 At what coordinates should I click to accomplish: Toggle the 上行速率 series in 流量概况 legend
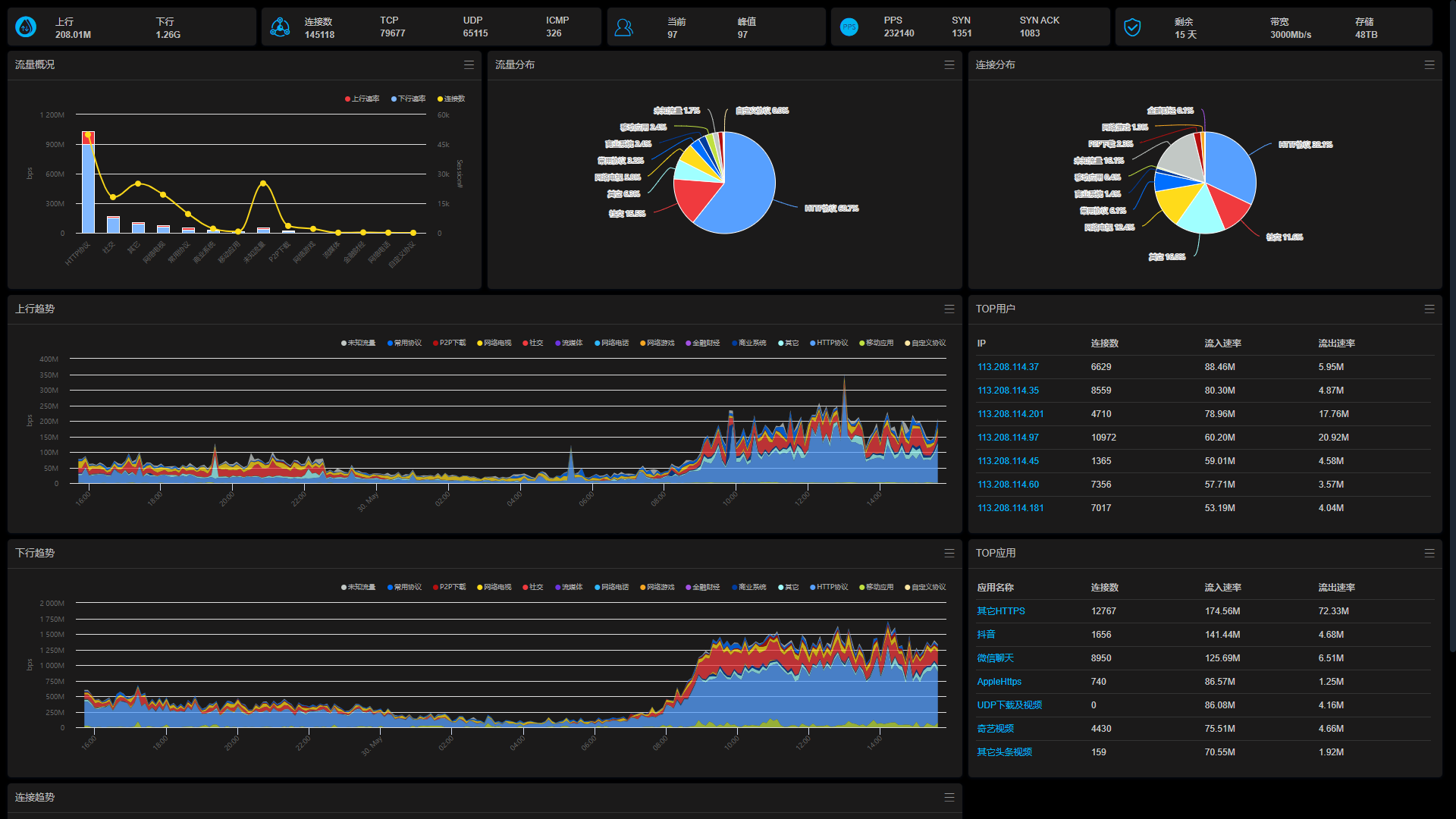[362, 99]
